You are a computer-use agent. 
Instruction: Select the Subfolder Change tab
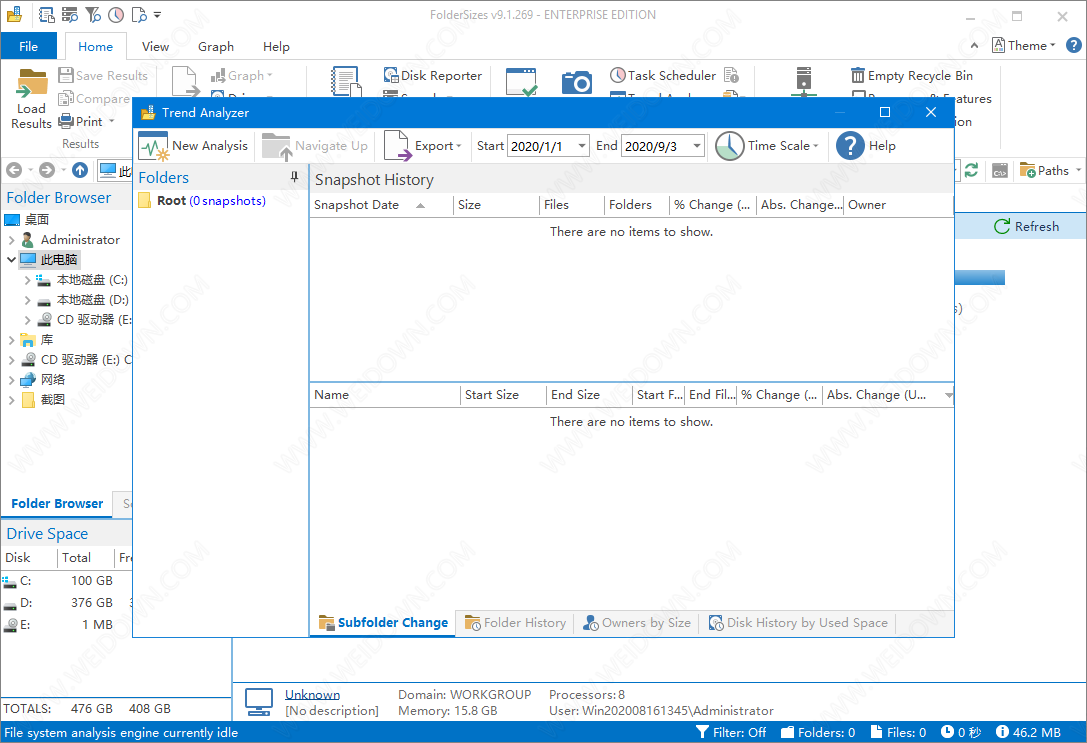coord(383,623)
